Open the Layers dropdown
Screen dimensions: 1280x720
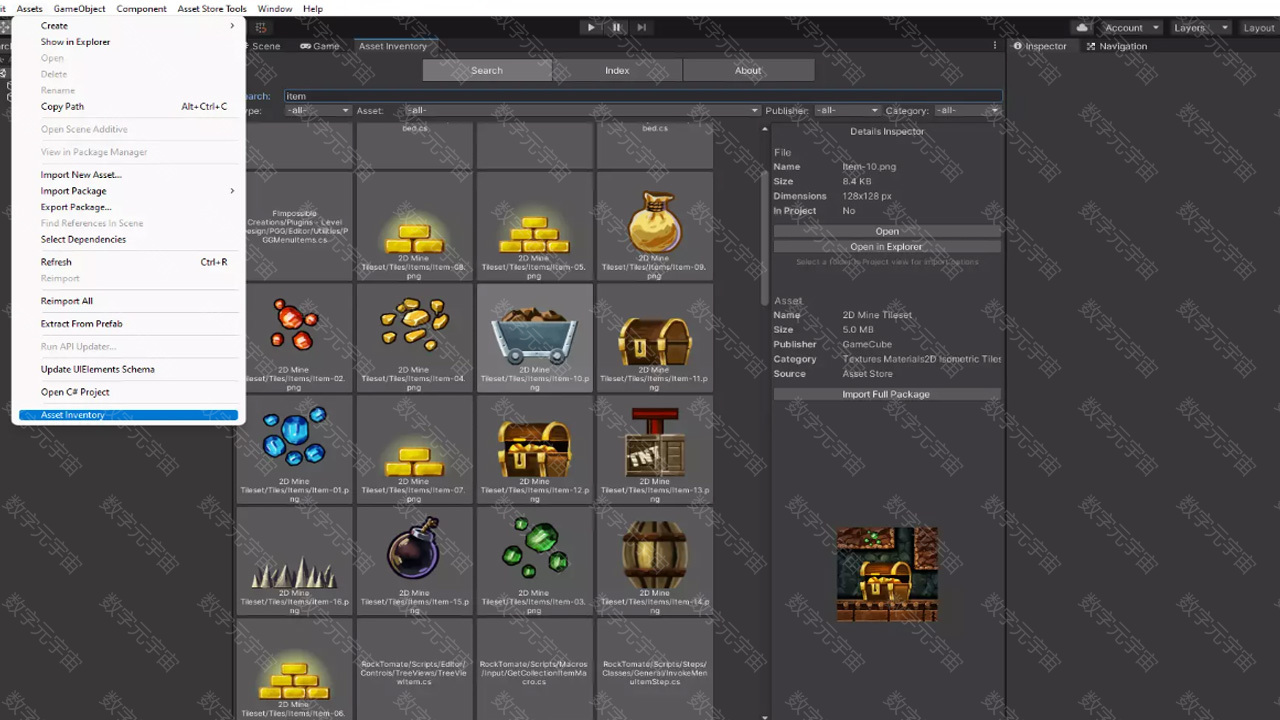(x=1199, y=28)
